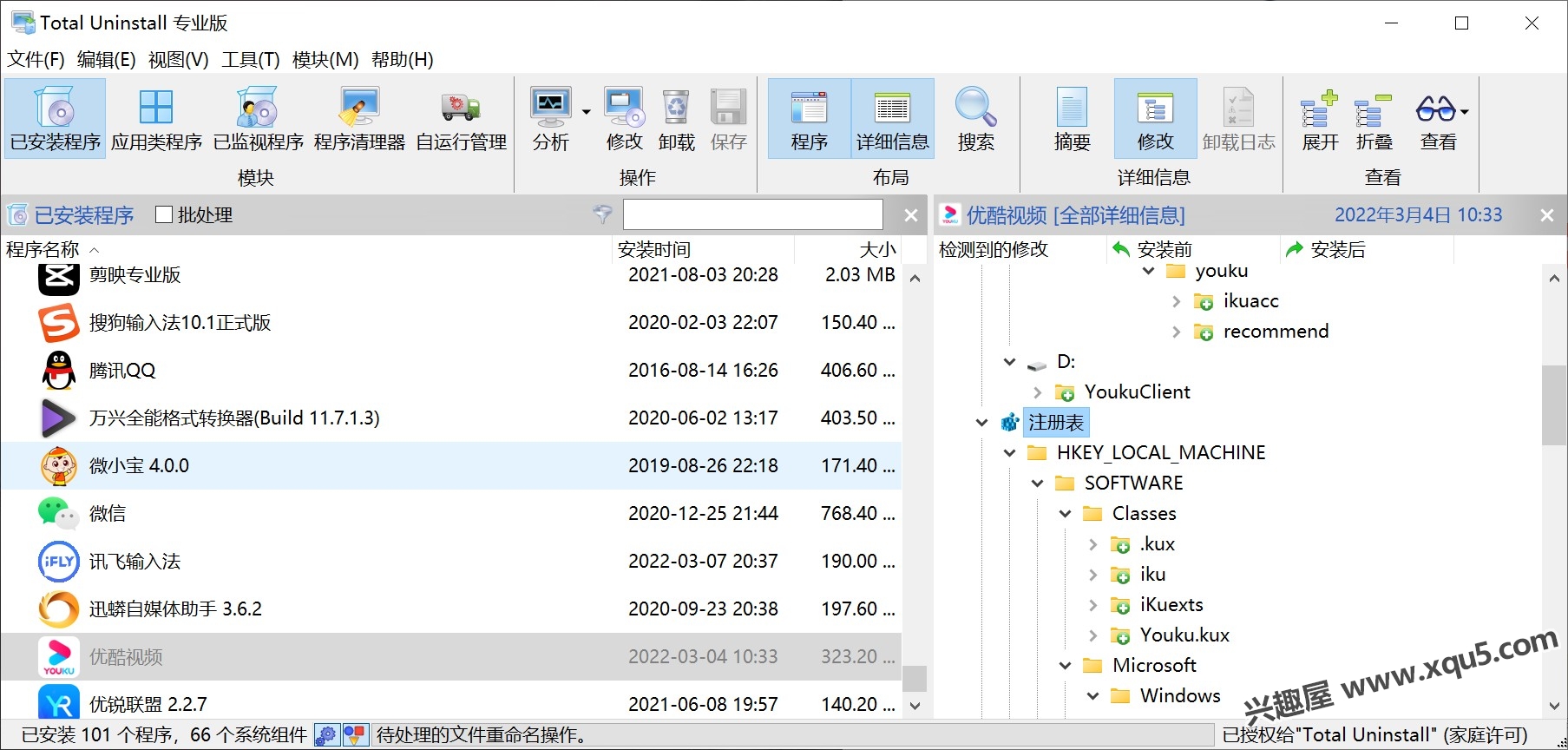This screenshot has height=750, width=1568.
Task: Select the 腾讯QQ penguin icon
Action: (x=59, y=371)
